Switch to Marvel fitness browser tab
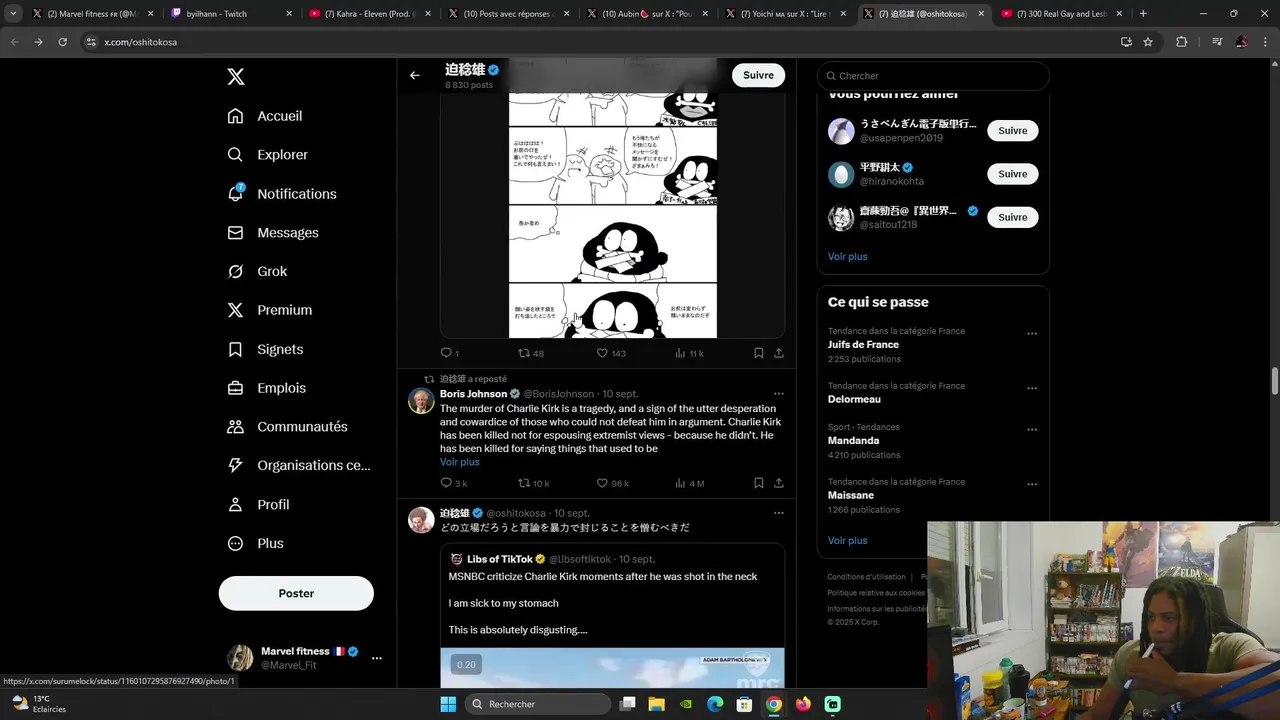Viewport: 1280px width, 720px height. [92, 14]
